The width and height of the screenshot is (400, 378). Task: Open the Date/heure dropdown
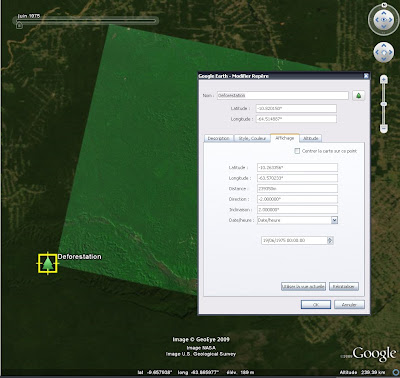pyautogui.click(x=334, y=220)
